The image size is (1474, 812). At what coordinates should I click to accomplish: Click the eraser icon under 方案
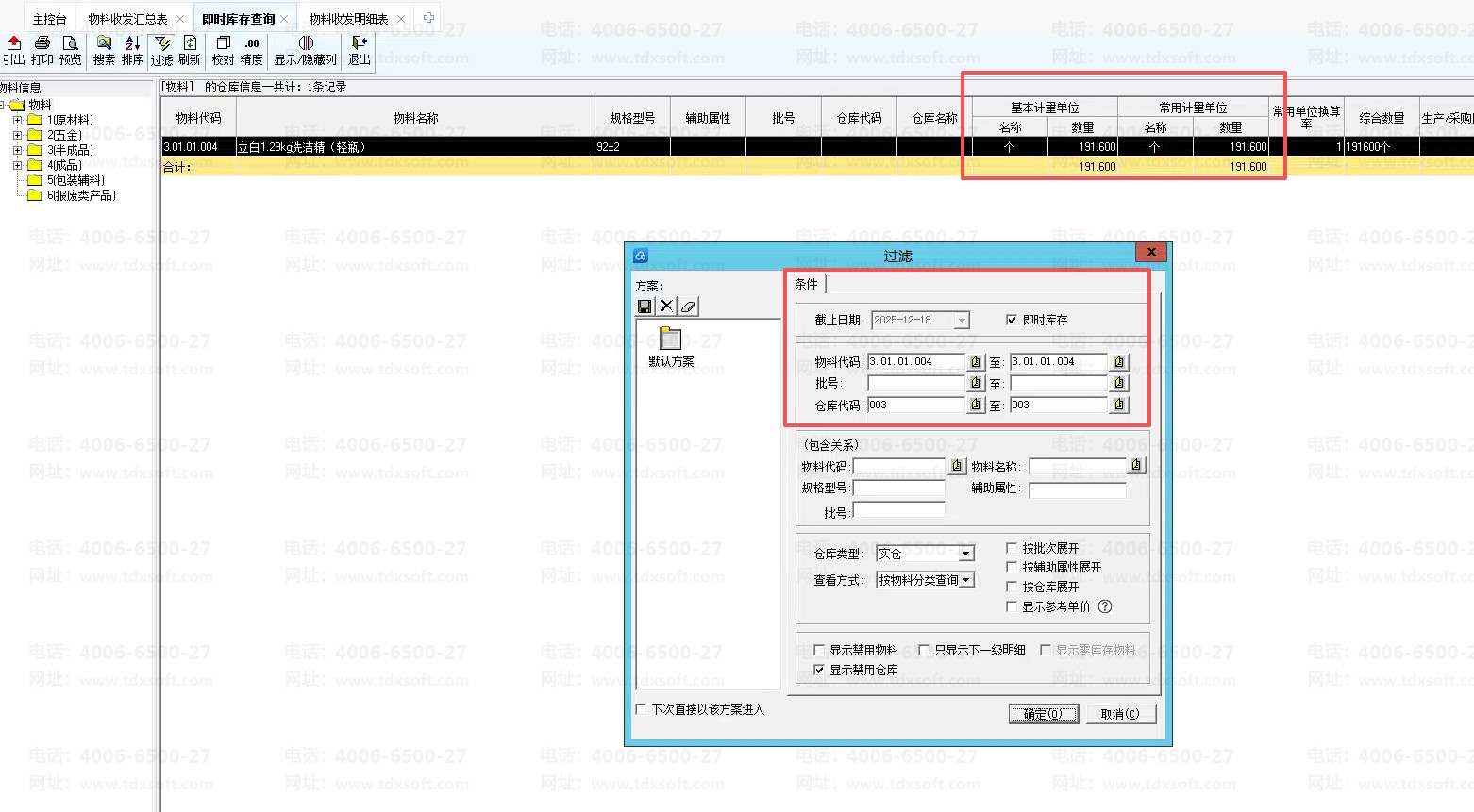(689, 307)
